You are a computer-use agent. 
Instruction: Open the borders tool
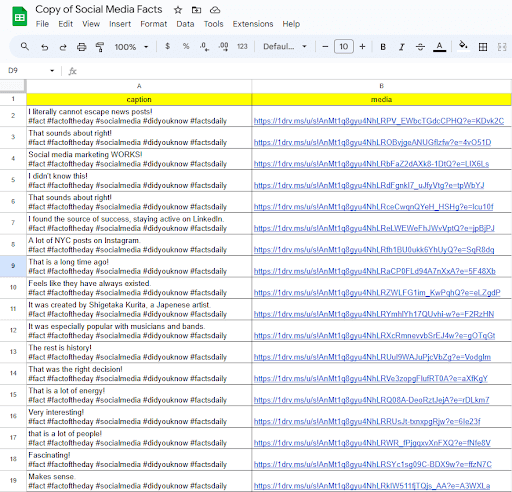coord(483,47)
